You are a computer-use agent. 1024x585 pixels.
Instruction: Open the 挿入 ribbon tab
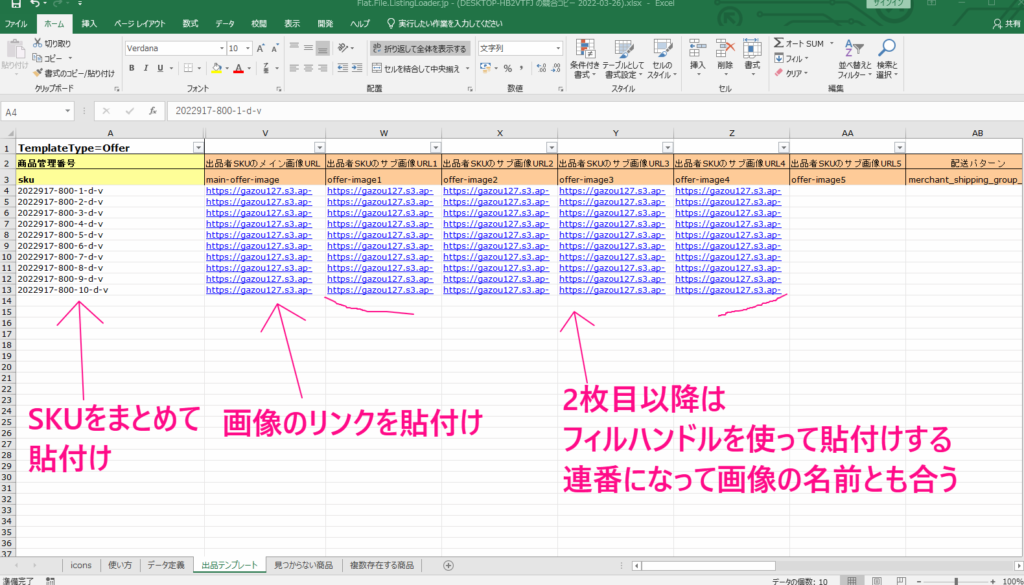tap(90, 22)
